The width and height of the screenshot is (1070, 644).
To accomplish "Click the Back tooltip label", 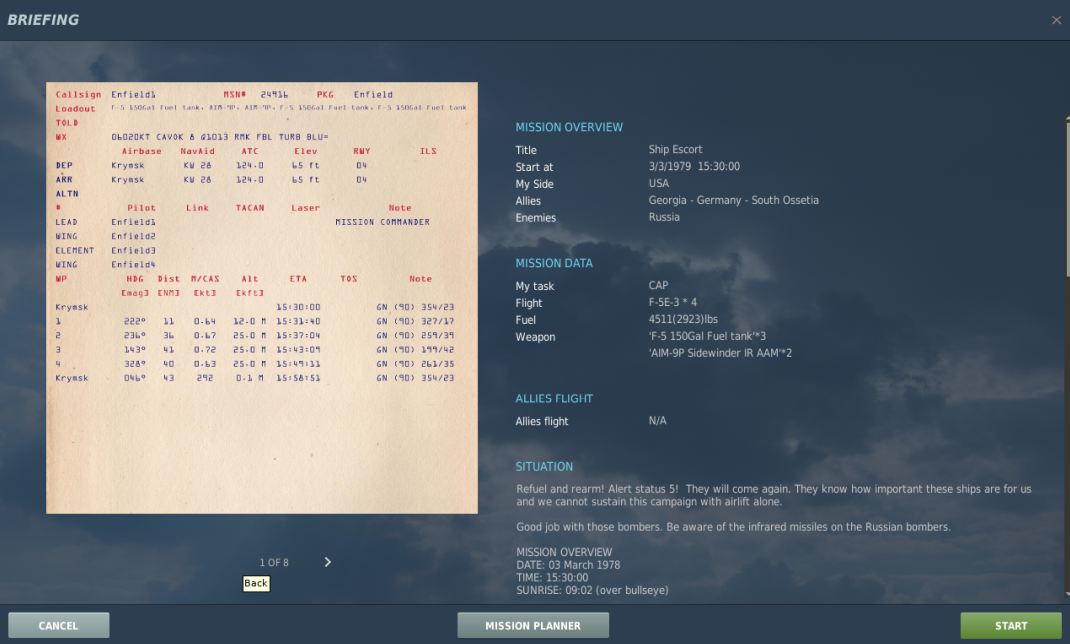I will (x=256, y=583).
